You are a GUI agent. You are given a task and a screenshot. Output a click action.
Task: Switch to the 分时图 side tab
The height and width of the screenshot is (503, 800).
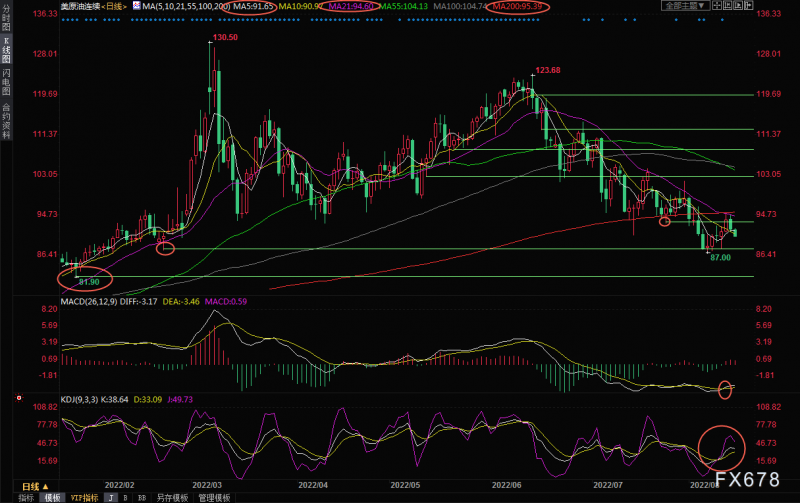pyautogui.click(x=6, y=17)
